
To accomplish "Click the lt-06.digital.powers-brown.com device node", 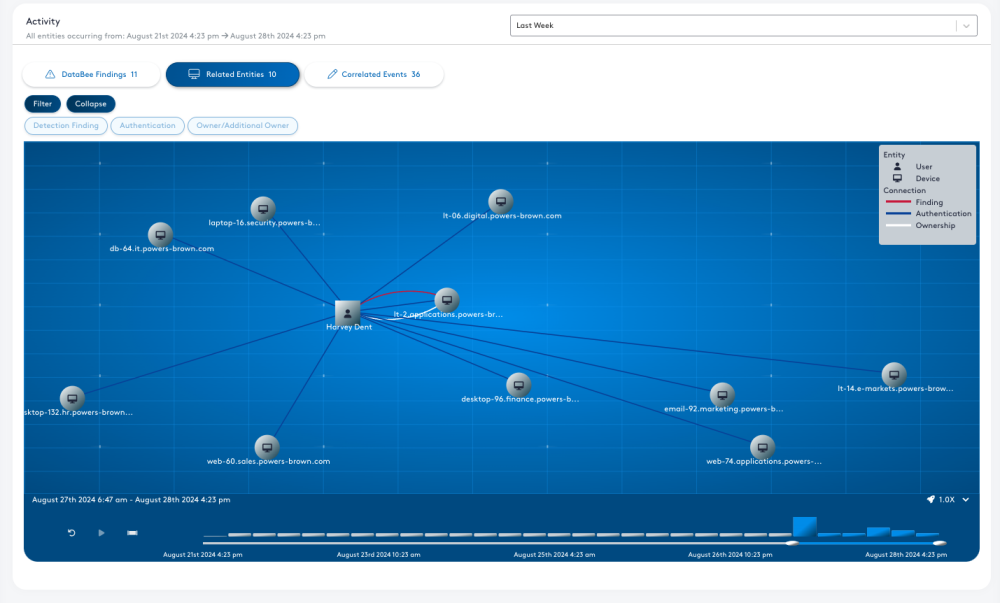I will [x=501, y=201].
